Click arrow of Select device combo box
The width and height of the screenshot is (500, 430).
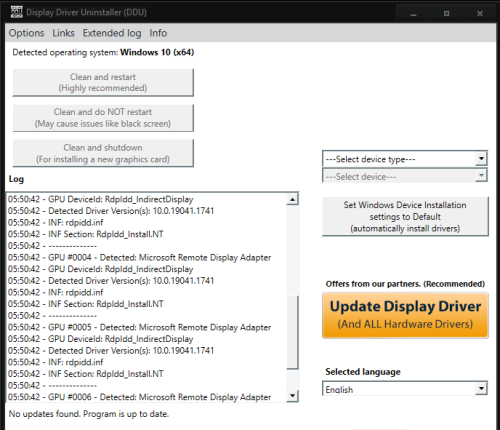[x=481, y=175]
